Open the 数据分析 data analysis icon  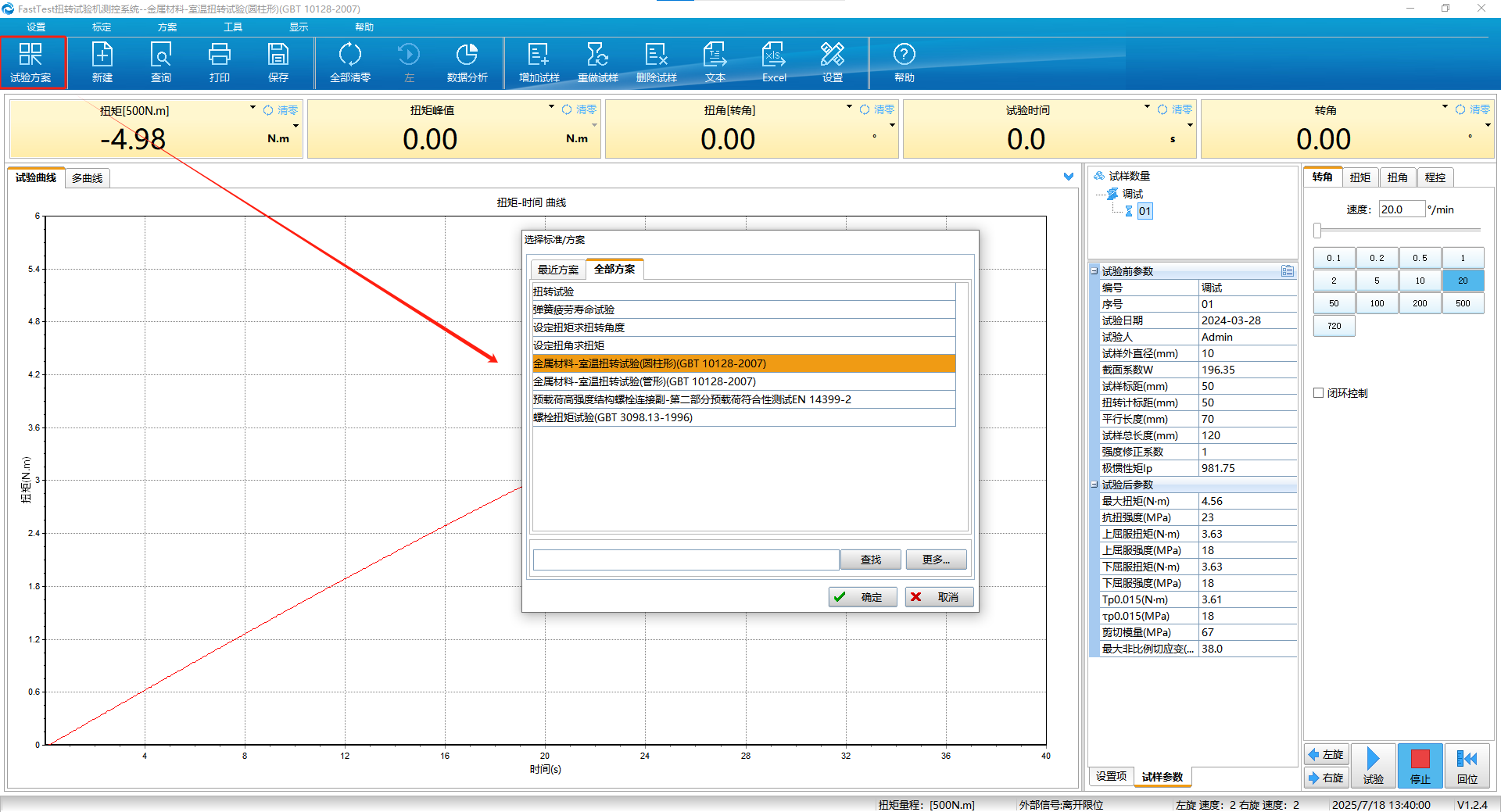click(x=467, y=62)
